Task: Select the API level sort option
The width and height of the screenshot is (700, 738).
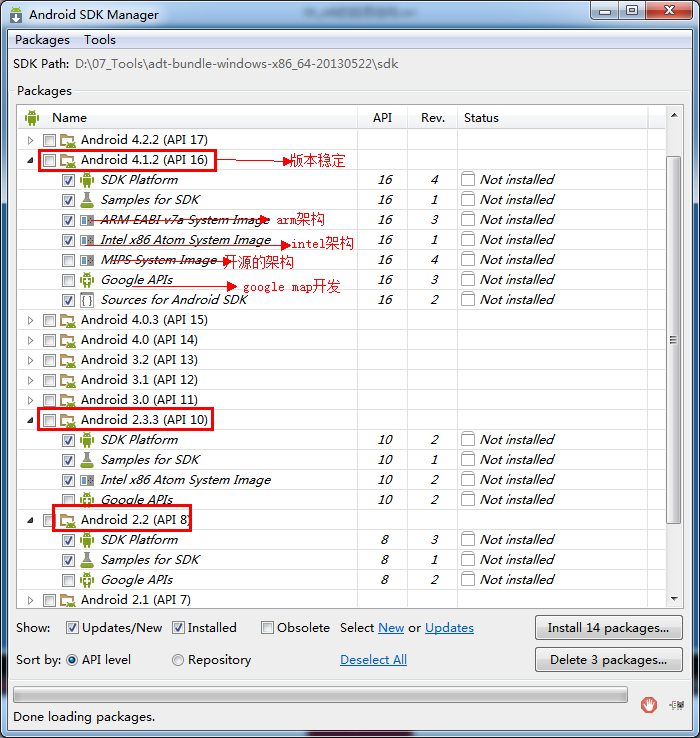Action: point(72,660)
